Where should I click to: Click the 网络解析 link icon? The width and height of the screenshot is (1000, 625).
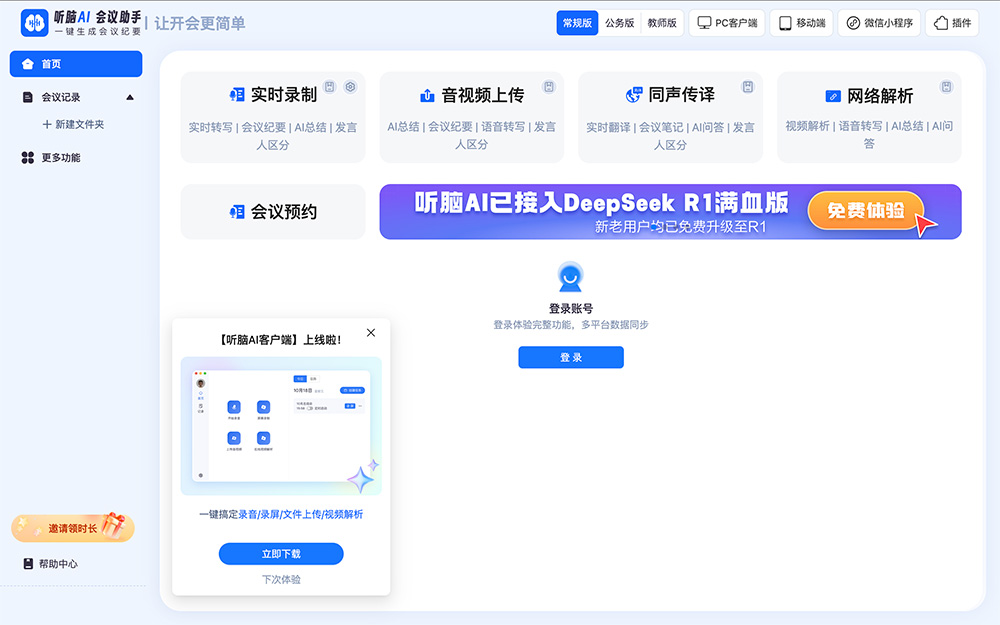pos(833,96)
